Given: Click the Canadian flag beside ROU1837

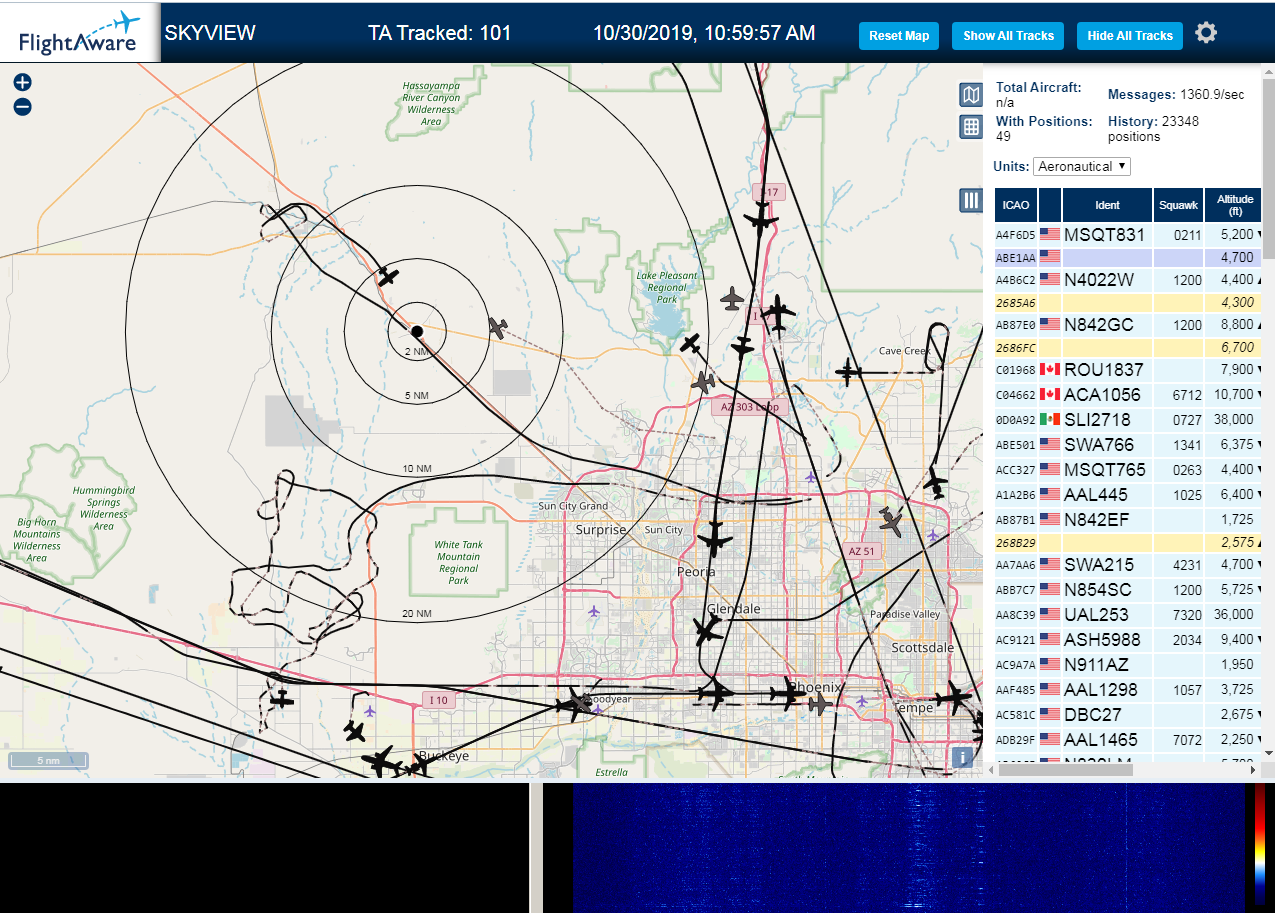Looking at the screenshot, I should point(1050,370).
